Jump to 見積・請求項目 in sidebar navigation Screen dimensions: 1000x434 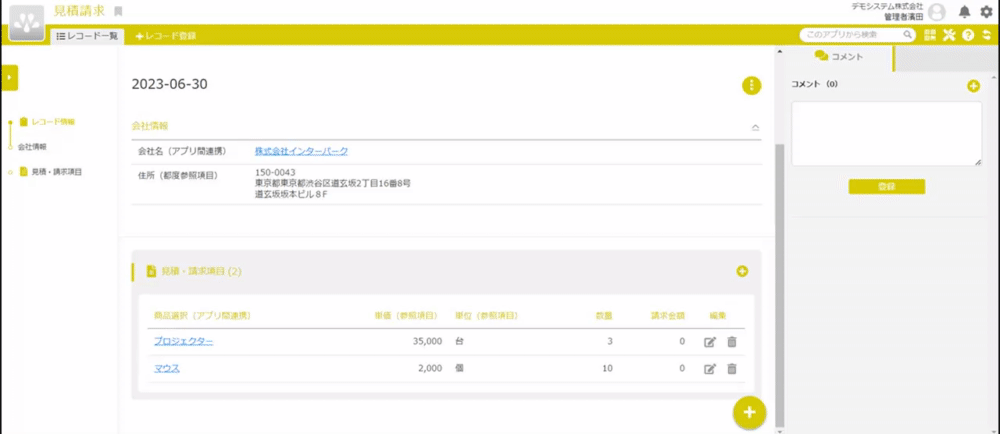(56, 172)
